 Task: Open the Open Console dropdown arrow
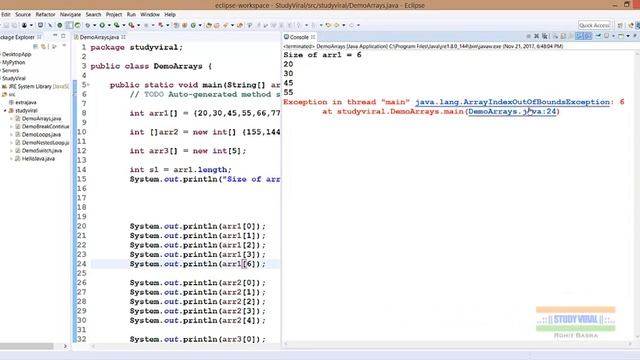tap(628, 36)
